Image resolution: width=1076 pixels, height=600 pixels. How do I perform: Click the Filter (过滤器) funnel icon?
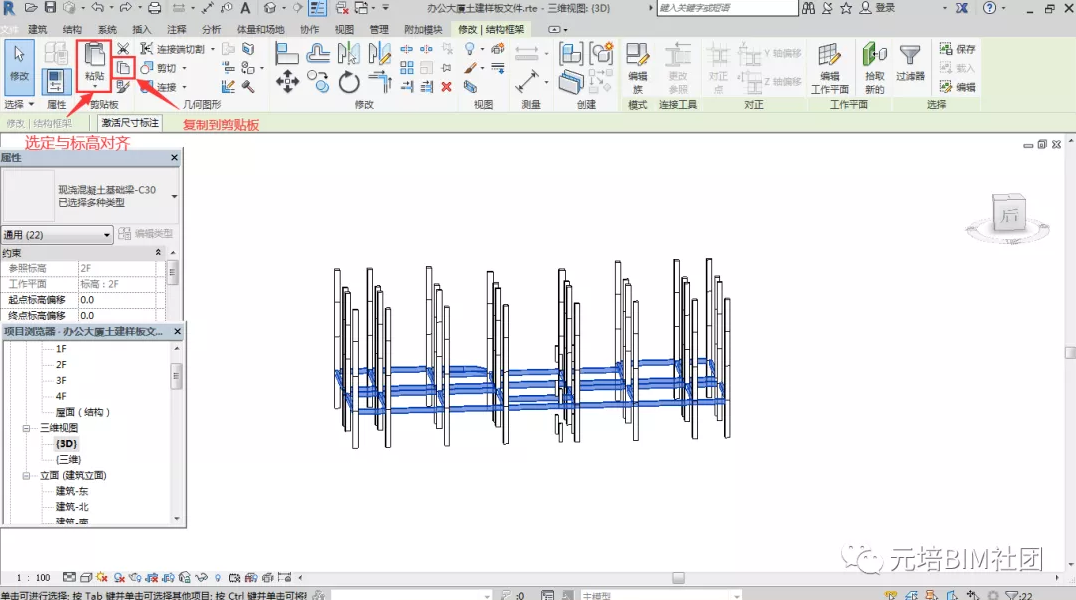[909, 60]
